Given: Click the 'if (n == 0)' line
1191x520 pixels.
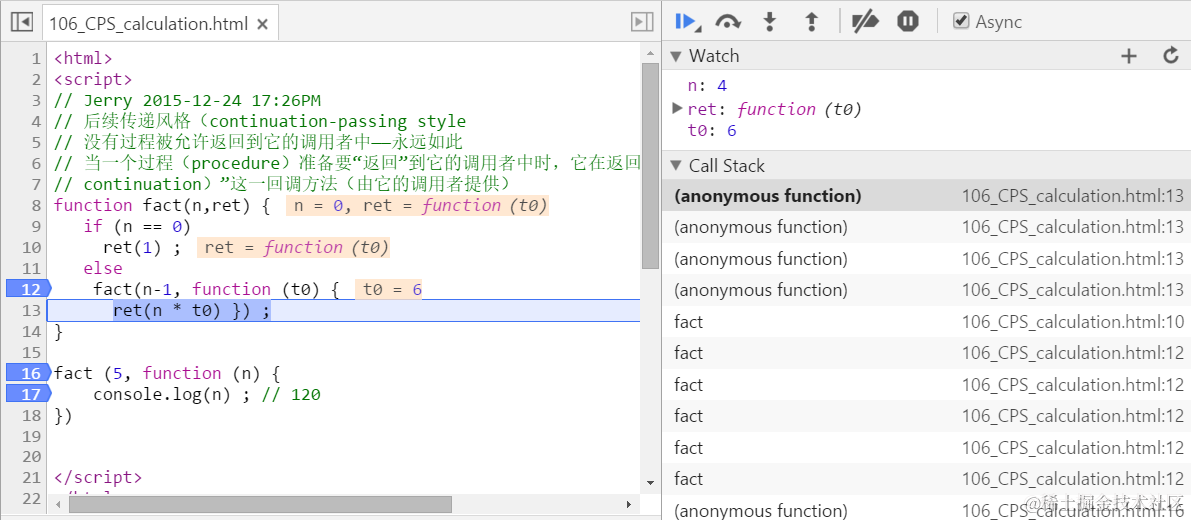Looking at the screenshot, I should click(x=137, y=226).
